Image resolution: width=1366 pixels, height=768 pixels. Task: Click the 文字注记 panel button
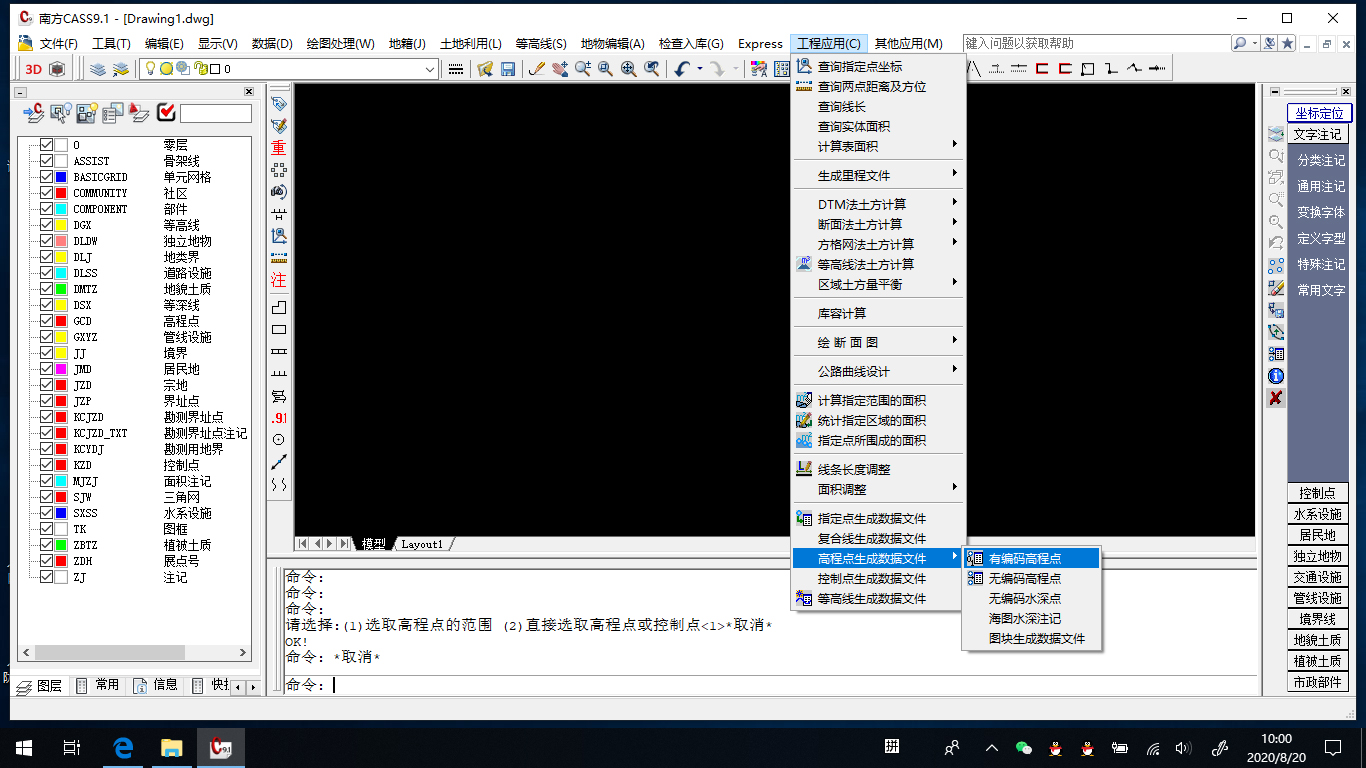point(1317,134)
